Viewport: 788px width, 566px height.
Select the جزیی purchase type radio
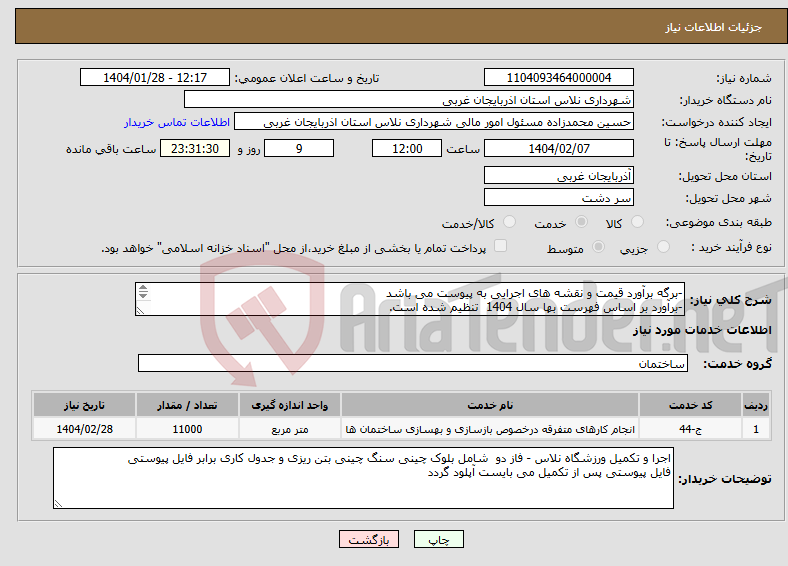click(663, 246)
